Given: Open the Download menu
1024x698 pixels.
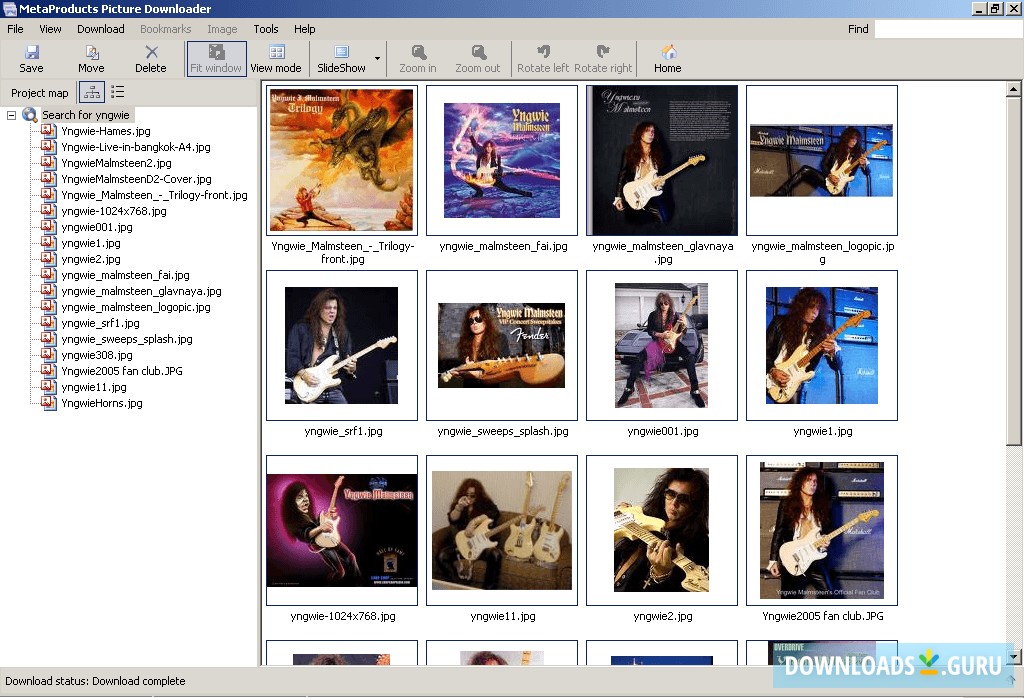Looking at the screenshot, I should tap(100, 29).
